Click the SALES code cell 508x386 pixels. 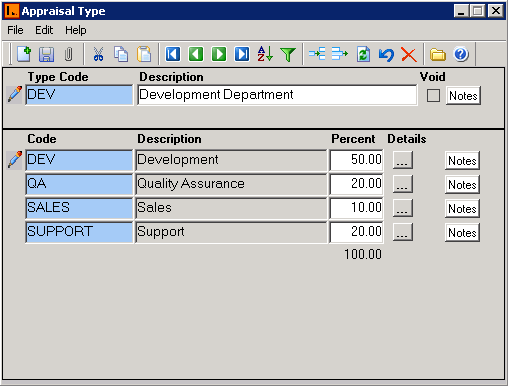(79, 208)
